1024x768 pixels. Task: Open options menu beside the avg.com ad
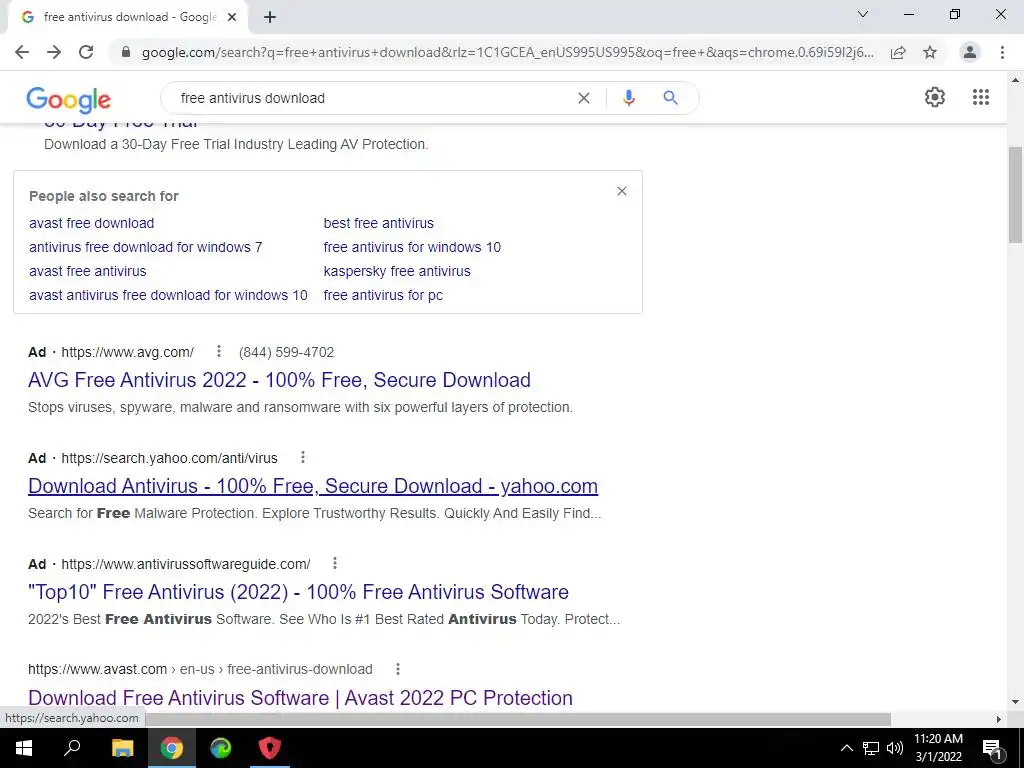(x=219, y=351)
